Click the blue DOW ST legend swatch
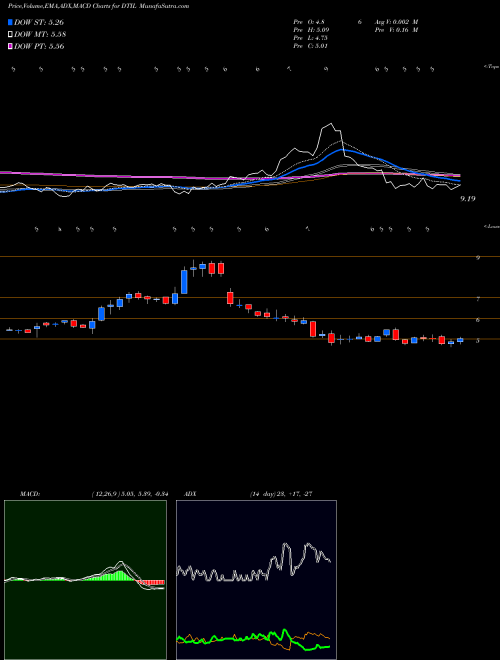 10,22
